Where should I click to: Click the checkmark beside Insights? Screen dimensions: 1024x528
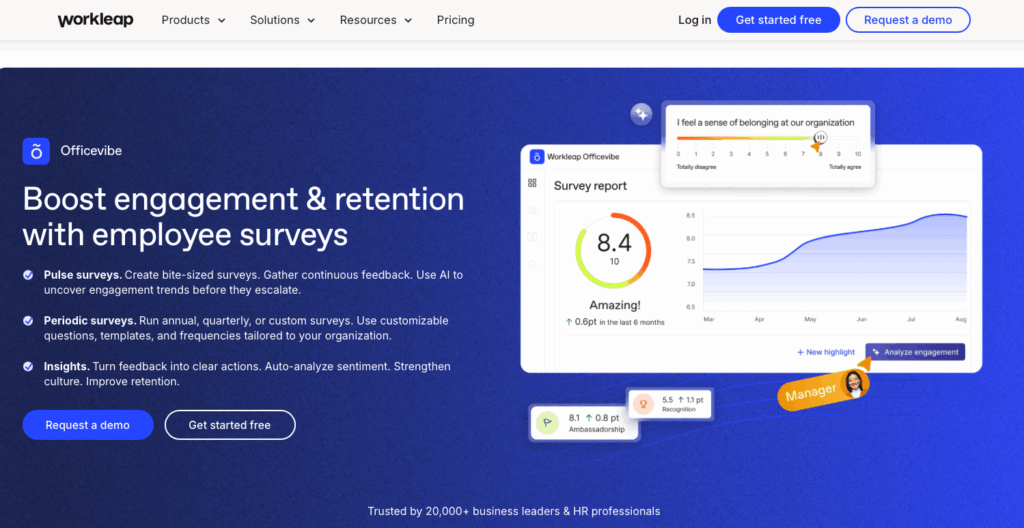tap(28, 367)
